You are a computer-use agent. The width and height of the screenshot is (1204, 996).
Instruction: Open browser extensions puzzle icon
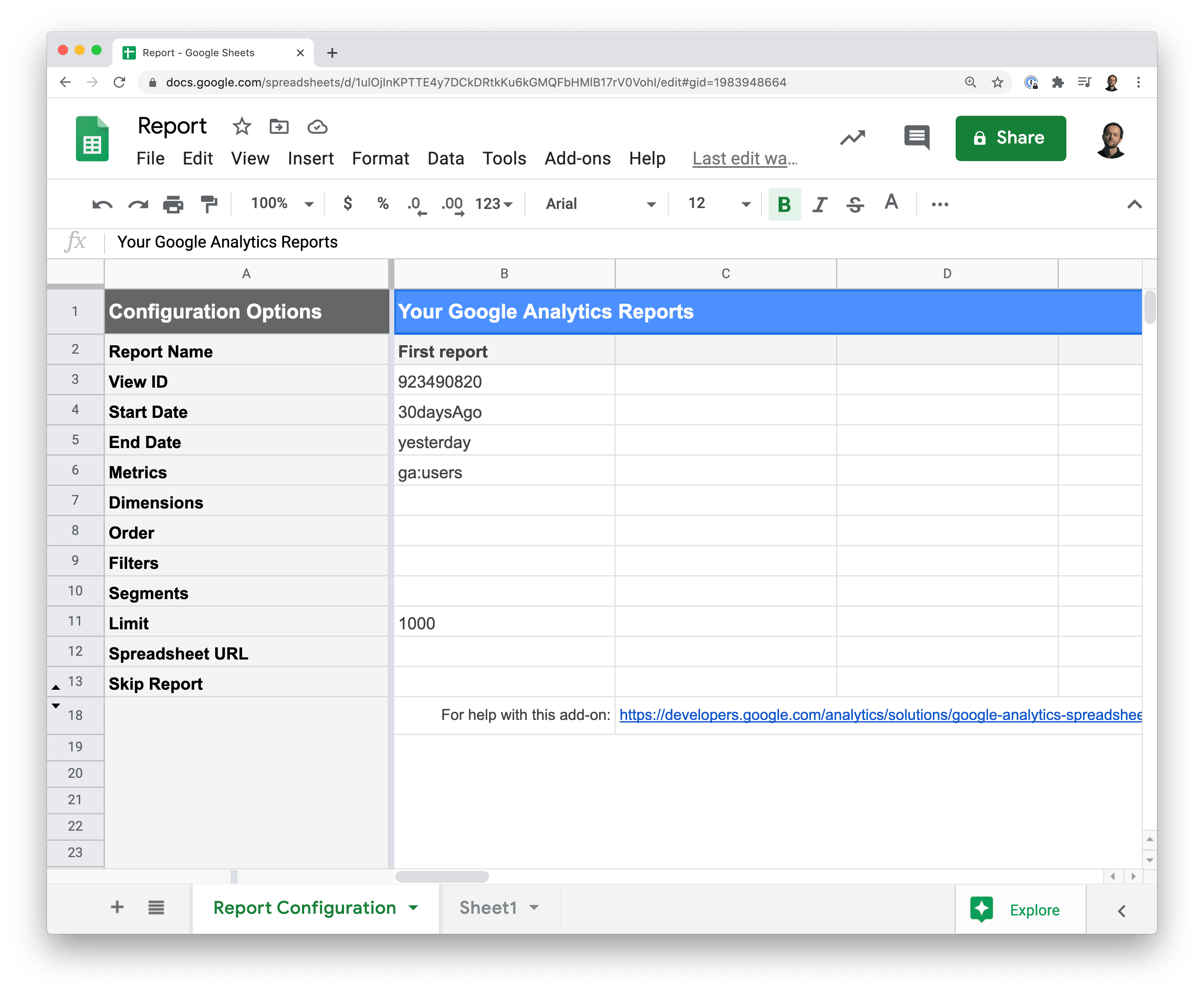[1058, 82]
